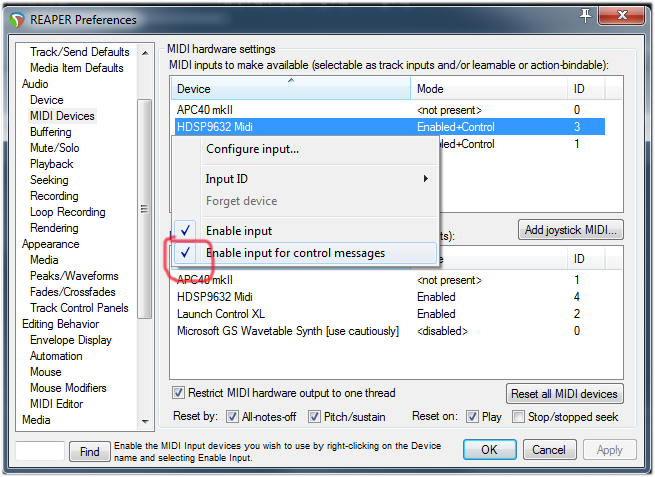Click the Add joystick MIDI... button
This screenshot has width=655, height=477.
click(x=571, y=230)
